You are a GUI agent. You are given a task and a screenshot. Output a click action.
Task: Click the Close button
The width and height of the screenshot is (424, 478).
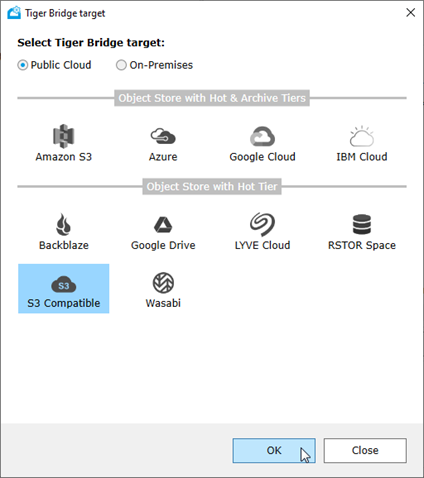365,450
